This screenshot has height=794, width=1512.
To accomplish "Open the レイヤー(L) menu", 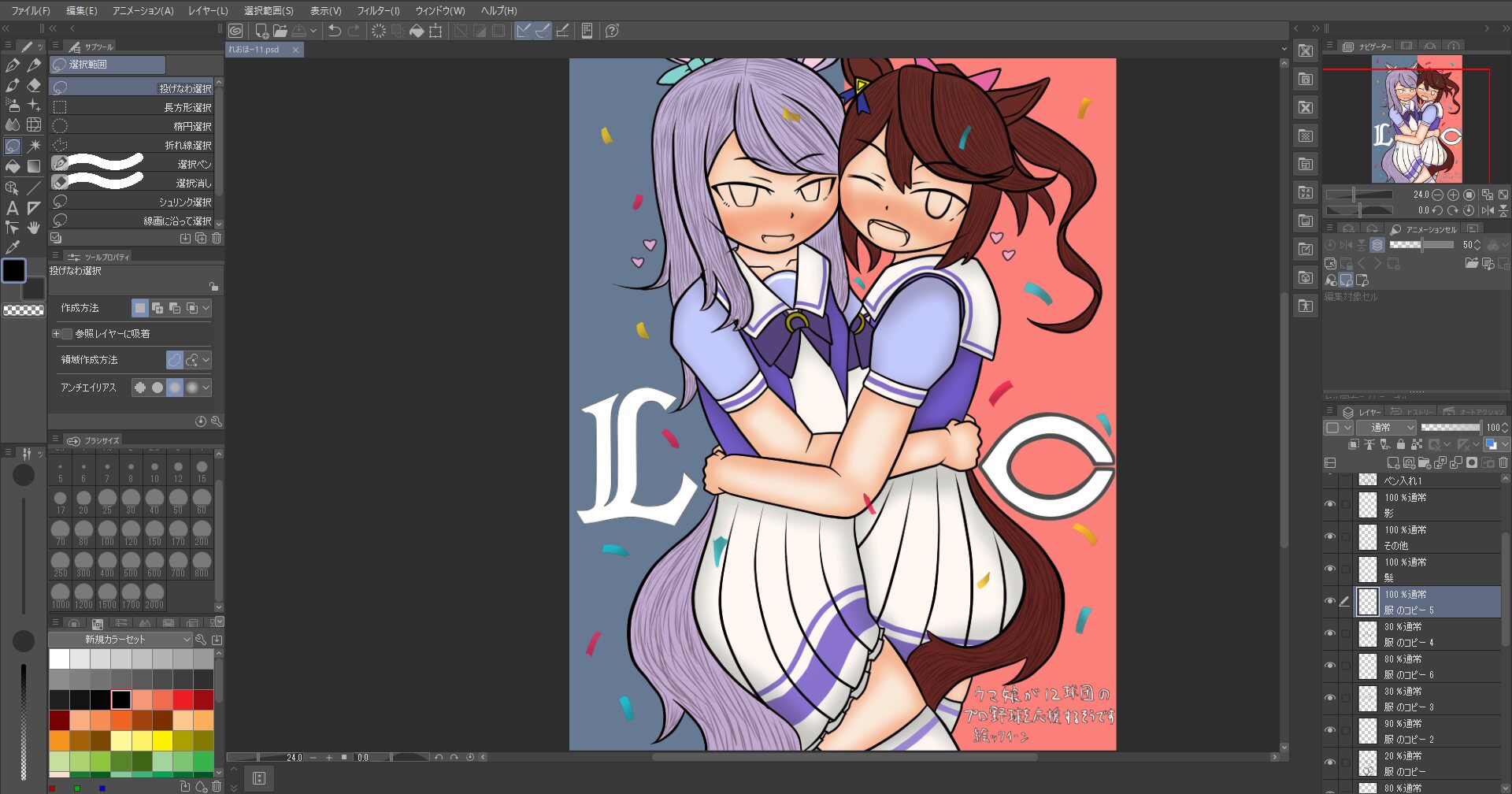I will (208, 10).
